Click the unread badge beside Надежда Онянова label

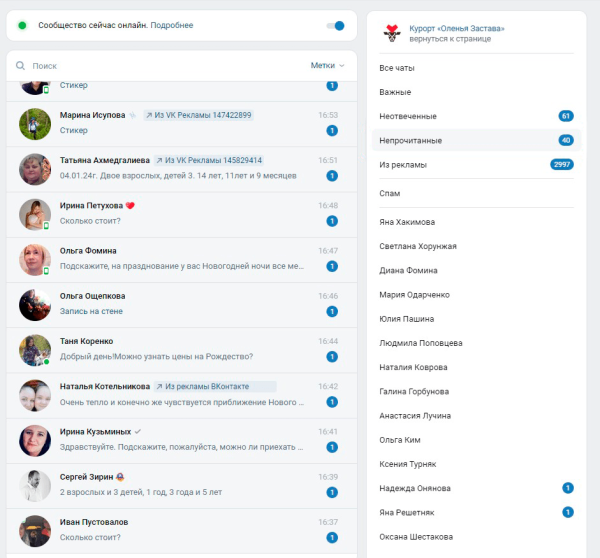coord(567,488)
